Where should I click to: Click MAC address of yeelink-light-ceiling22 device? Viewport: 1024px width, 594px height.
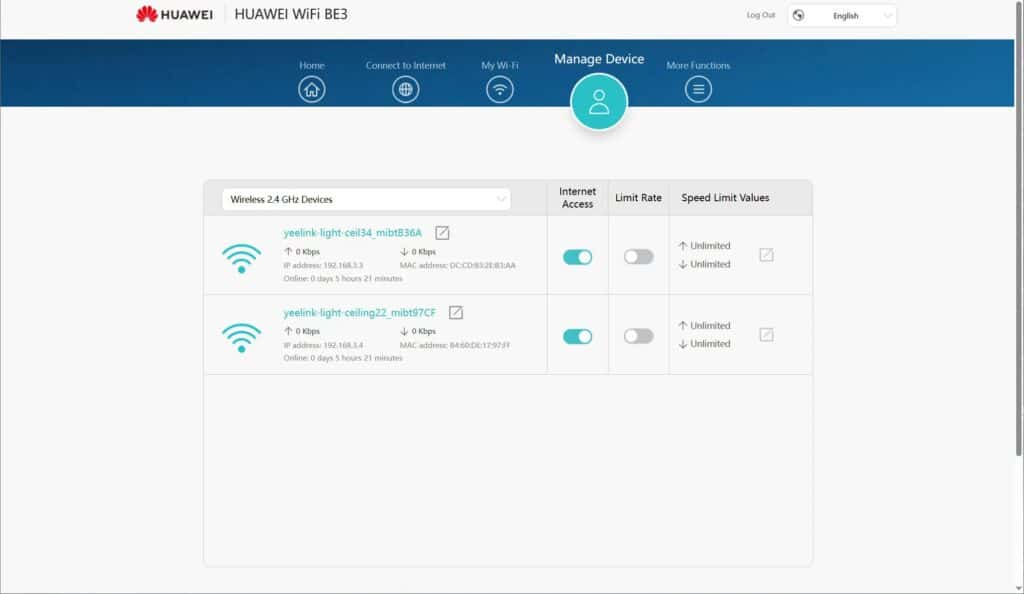[x=455, y=345]
